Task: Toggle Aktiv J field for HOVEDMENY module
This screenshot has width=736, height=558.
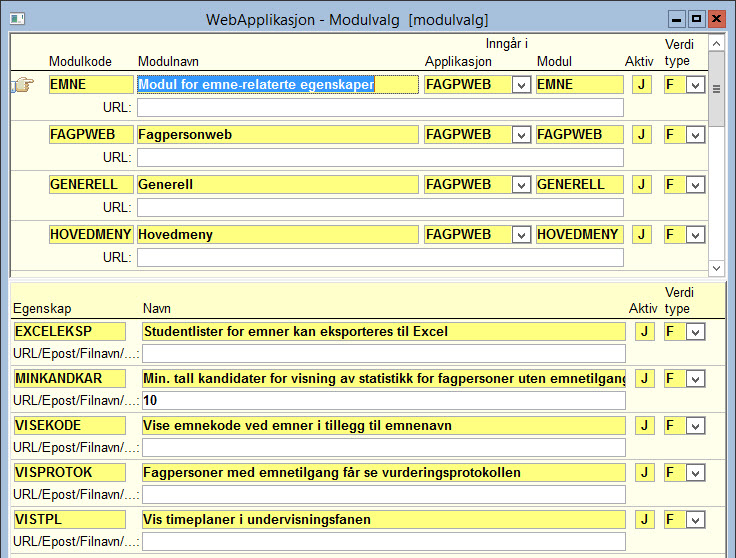Action: [642, 234]
